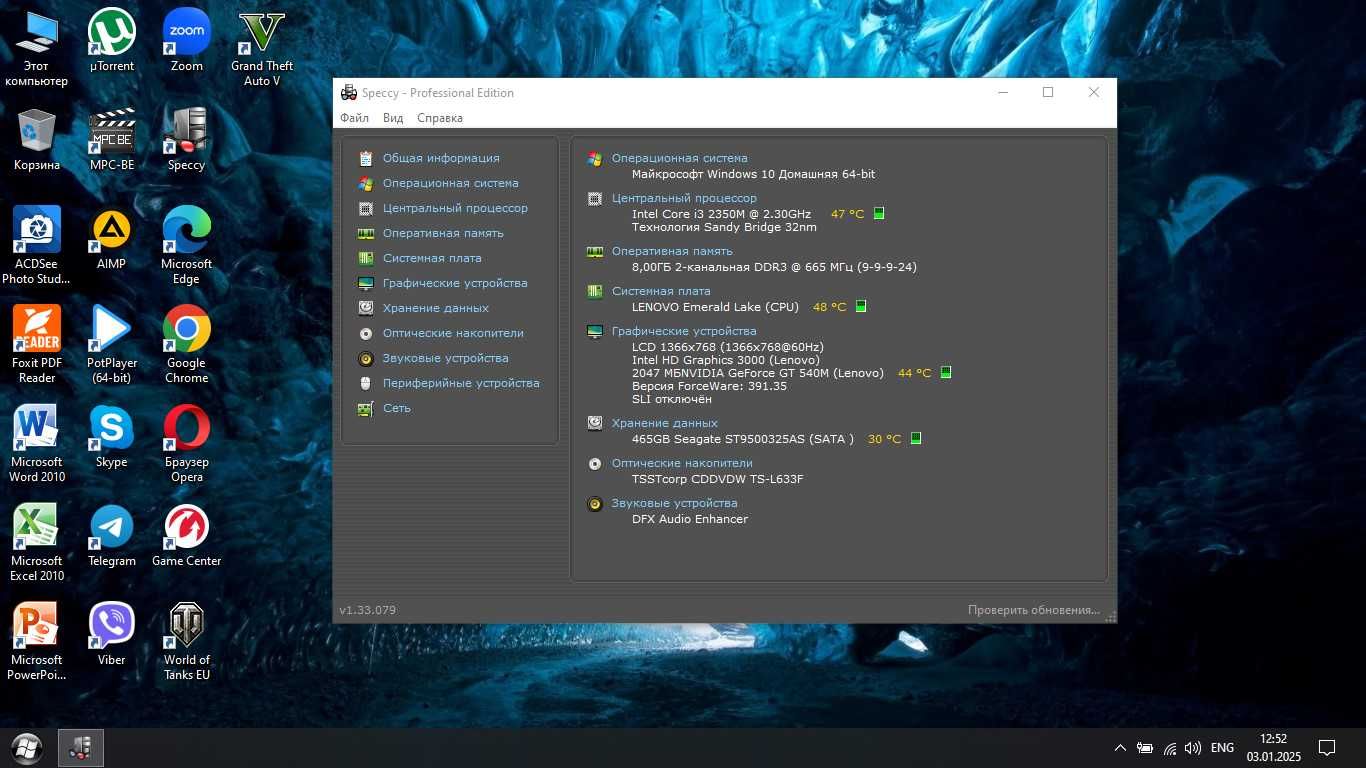Click the Google Chrome desktop icon
The width and height of the screenshot is (1366, 768).
pos(187,345)
